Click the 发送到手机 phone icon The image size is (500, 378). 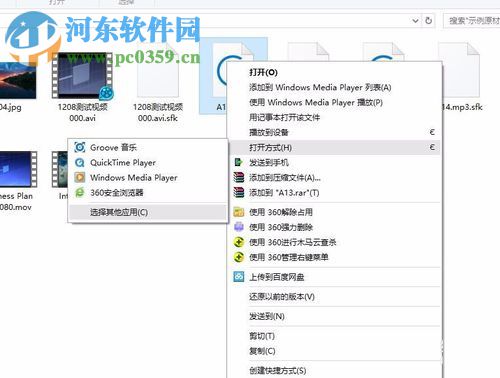pyautogui.click(x=238, y=162)
